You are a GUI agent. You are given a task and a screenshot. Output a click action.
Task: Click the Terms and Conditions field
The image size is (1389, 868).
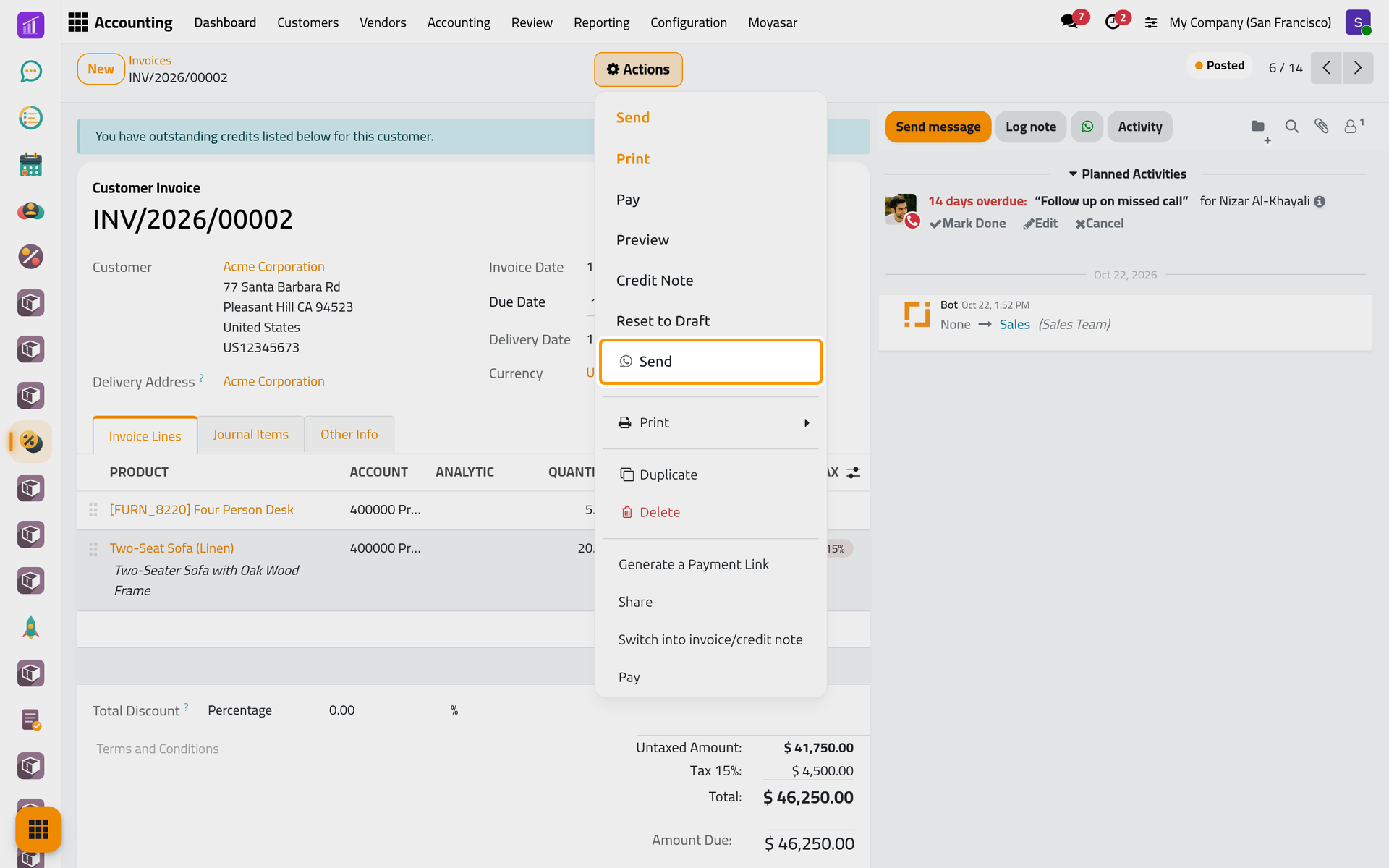click(x=158, y=749)
